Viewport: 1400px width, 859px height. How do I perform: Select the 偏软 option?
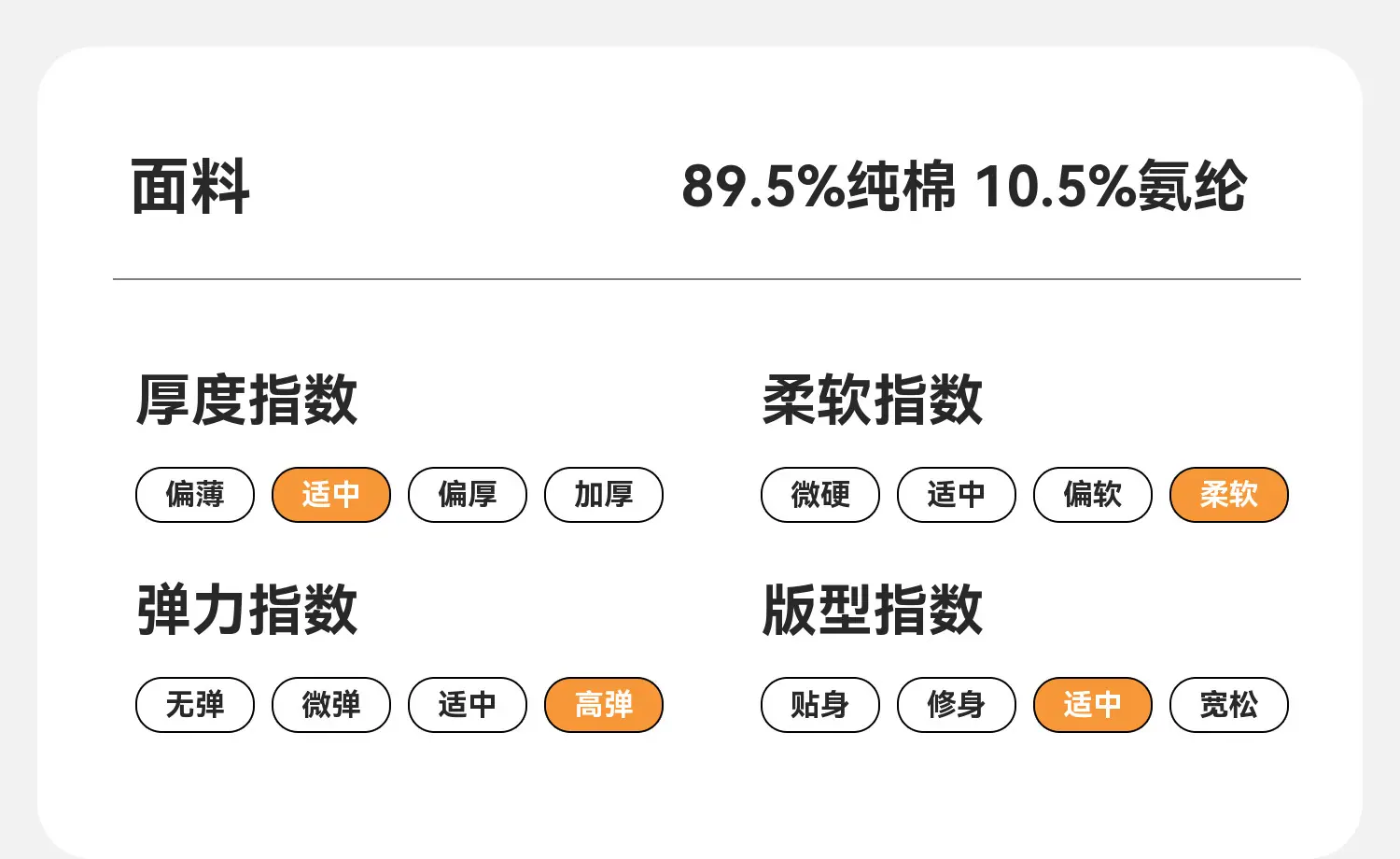click(x=1093, y=495)
